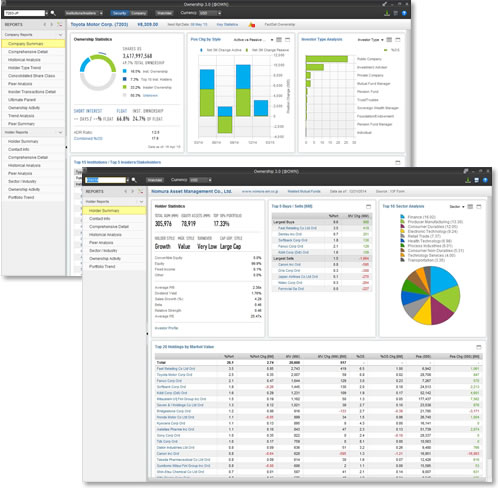Open Currency dropdown in back window
The height and width of the screenshot is (488, 498).
pyautogui.click(x=210, y=13)
